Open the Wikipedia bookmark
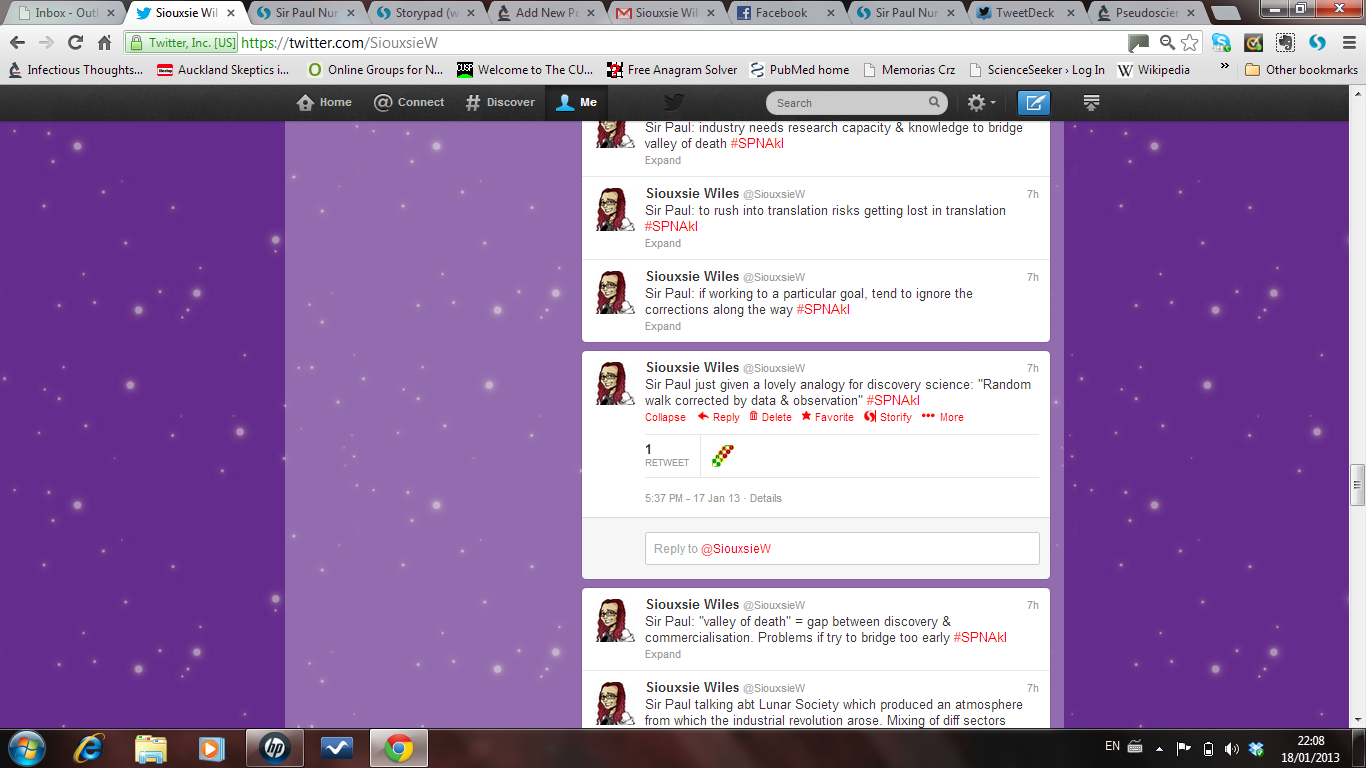This screenshot has width=1366, height=768. click(1154, 70)
